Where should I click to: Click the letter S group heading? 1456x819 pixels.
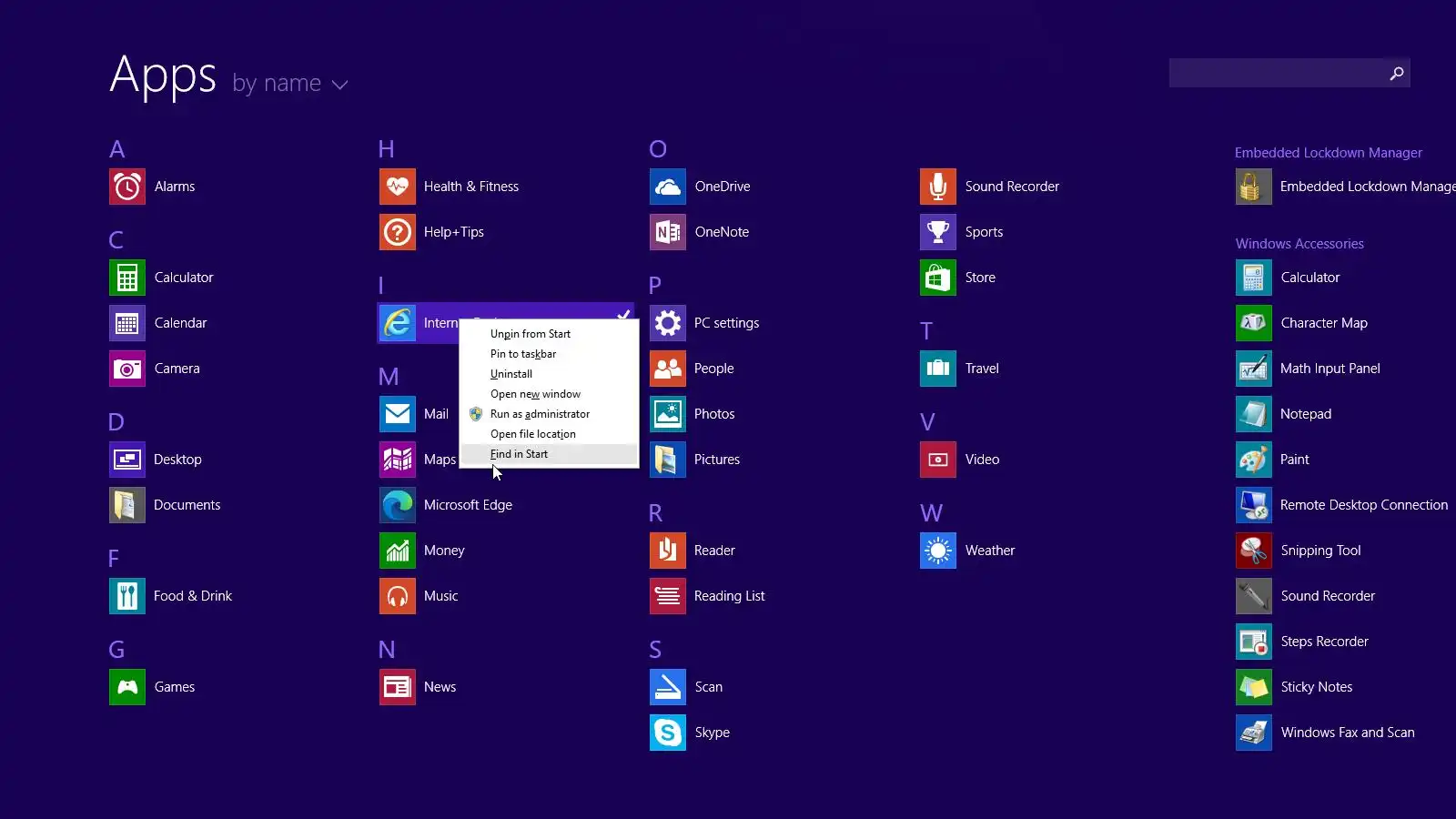click(x=655, y=650)
